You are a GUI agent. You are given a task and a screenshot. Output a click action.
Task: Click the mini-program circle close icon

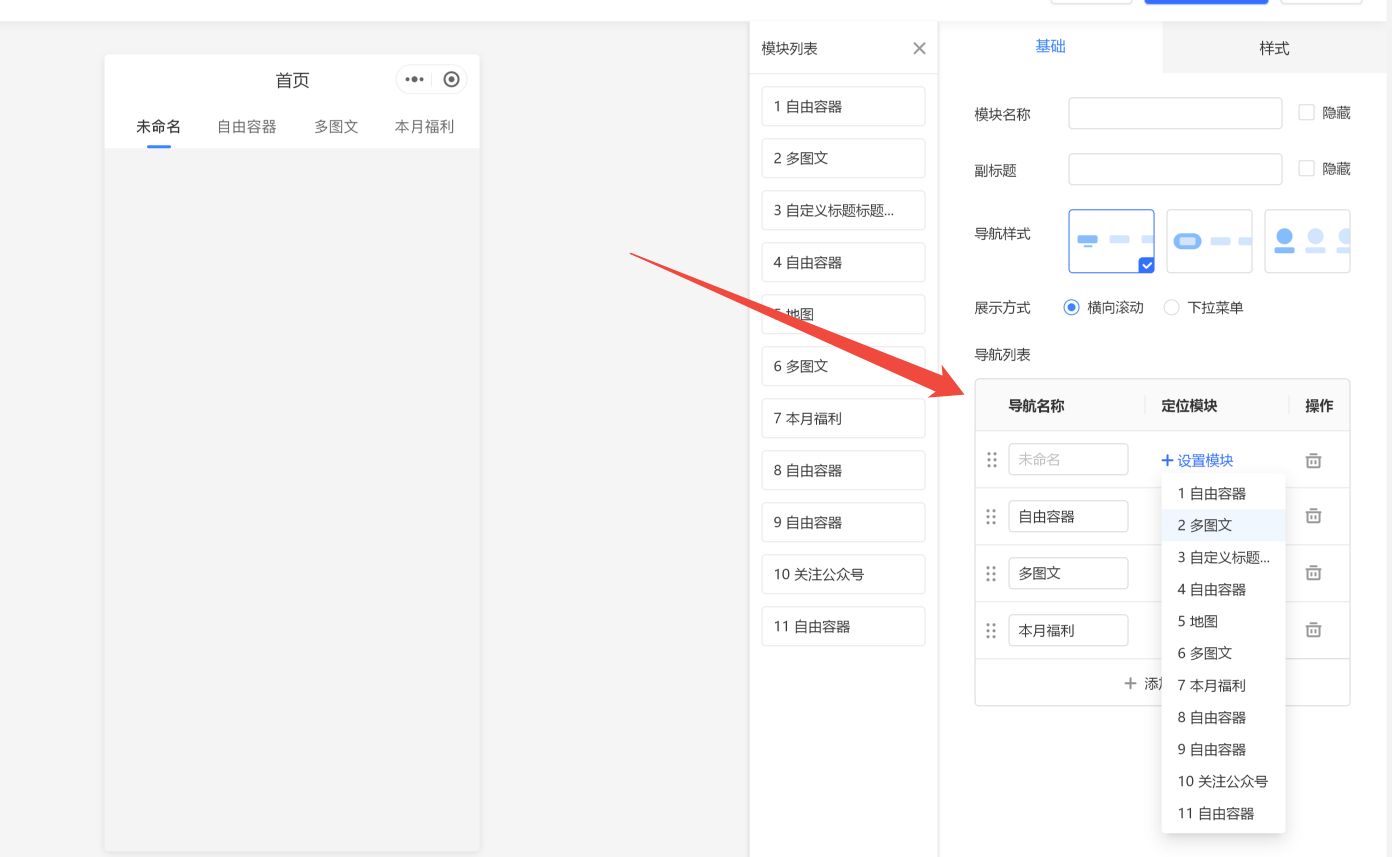point(451,80)
